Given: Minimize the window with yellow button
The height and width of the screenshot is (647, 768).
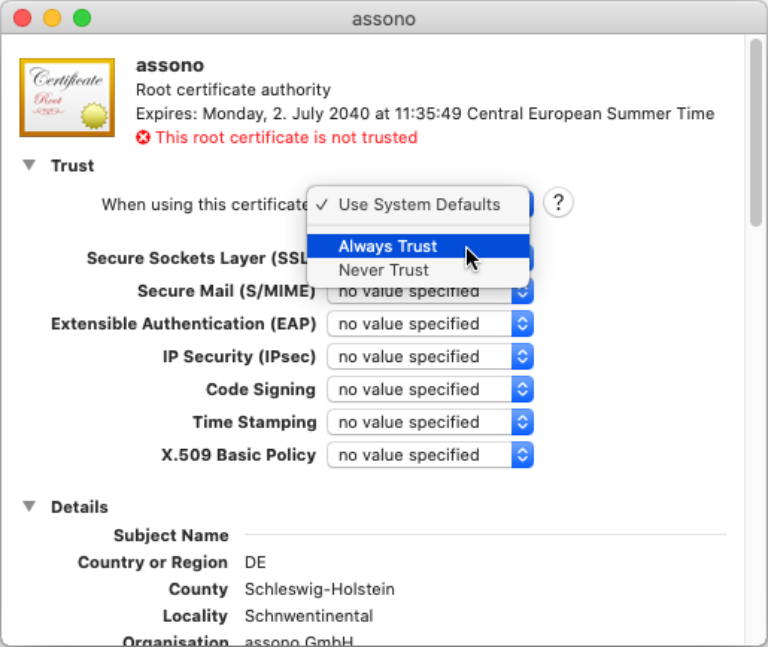Looking at the screenshot, I should [x=52, y=18].
